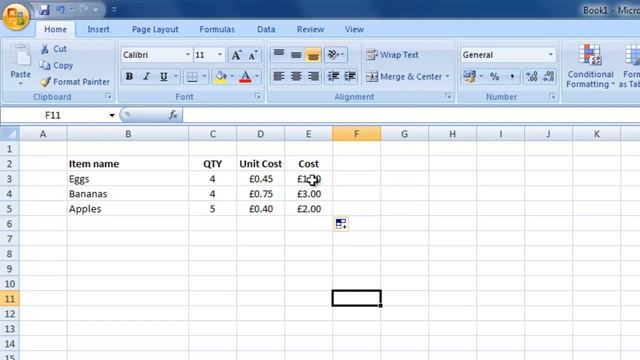
Task: Open the View tab
Action: pyautogui.click(x=354, y=29)
